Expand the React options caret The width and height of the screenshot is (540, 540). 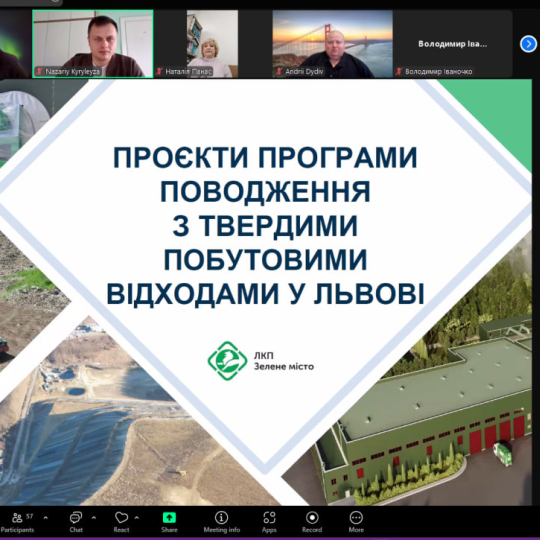pos(137,517)
